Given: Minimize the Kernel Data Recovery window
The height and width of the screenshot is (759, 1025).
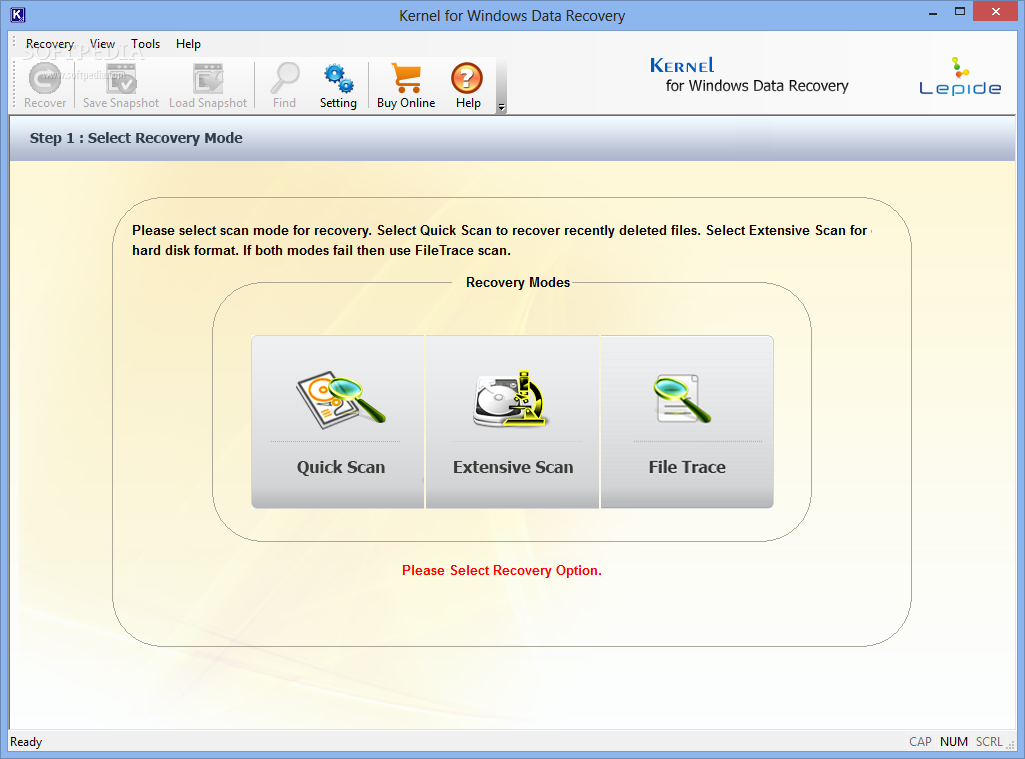Looking at the screenshot, I should point(933,12).
